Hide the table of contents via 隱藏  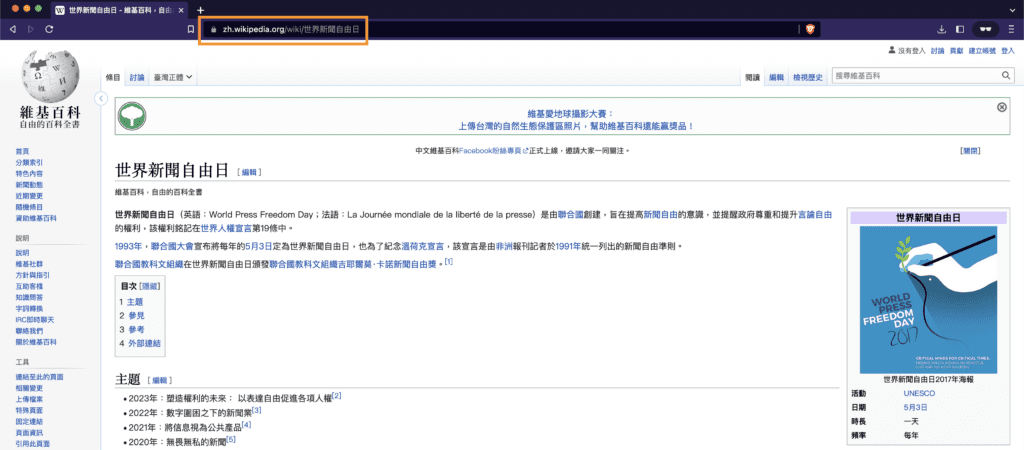pyautogui.click(x=150, y=286)
